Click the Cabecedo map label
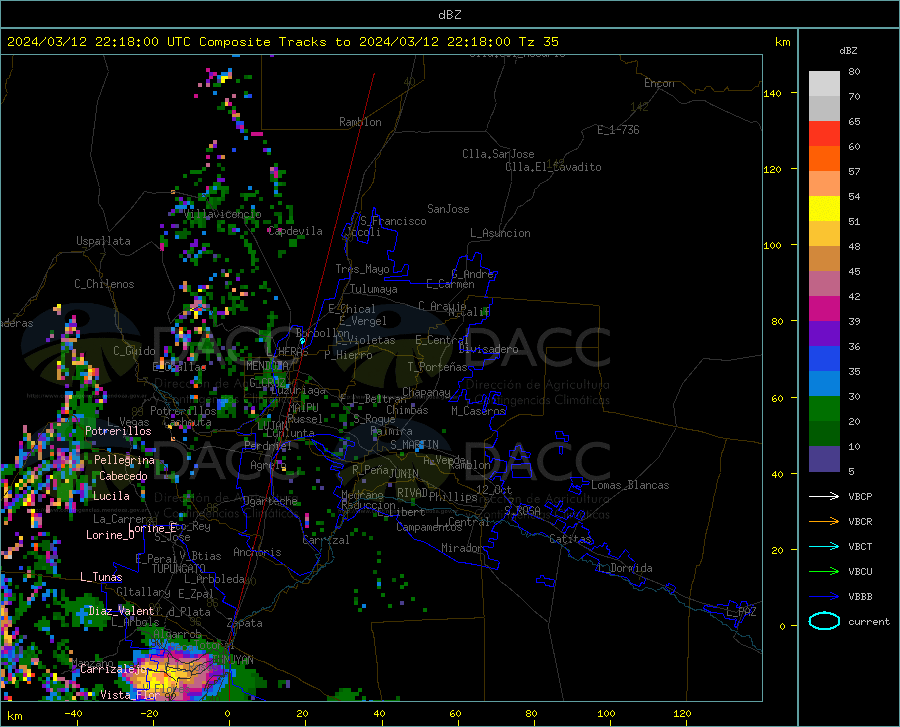Image resolution: width=900 pixels, height=727 pixels. click(123, 476)
